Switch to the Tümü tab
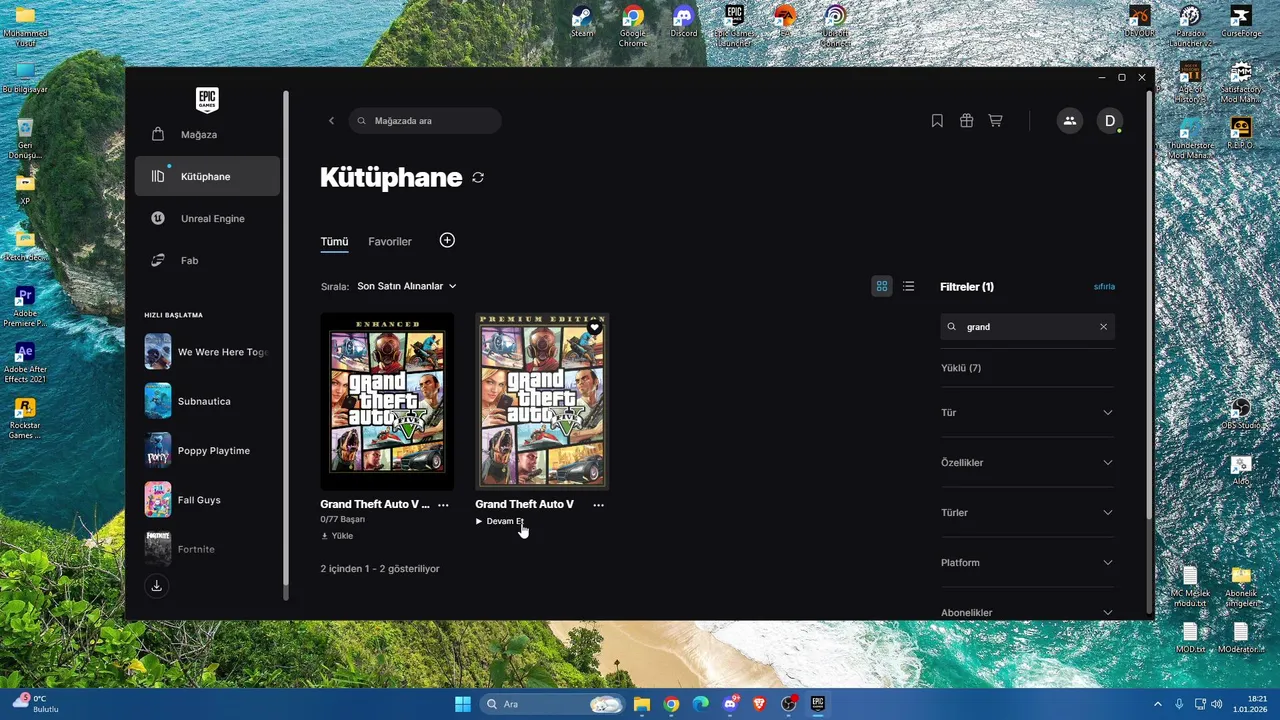Image resolution: width=1280 pixels, height=720 pixels. point(334,241)
